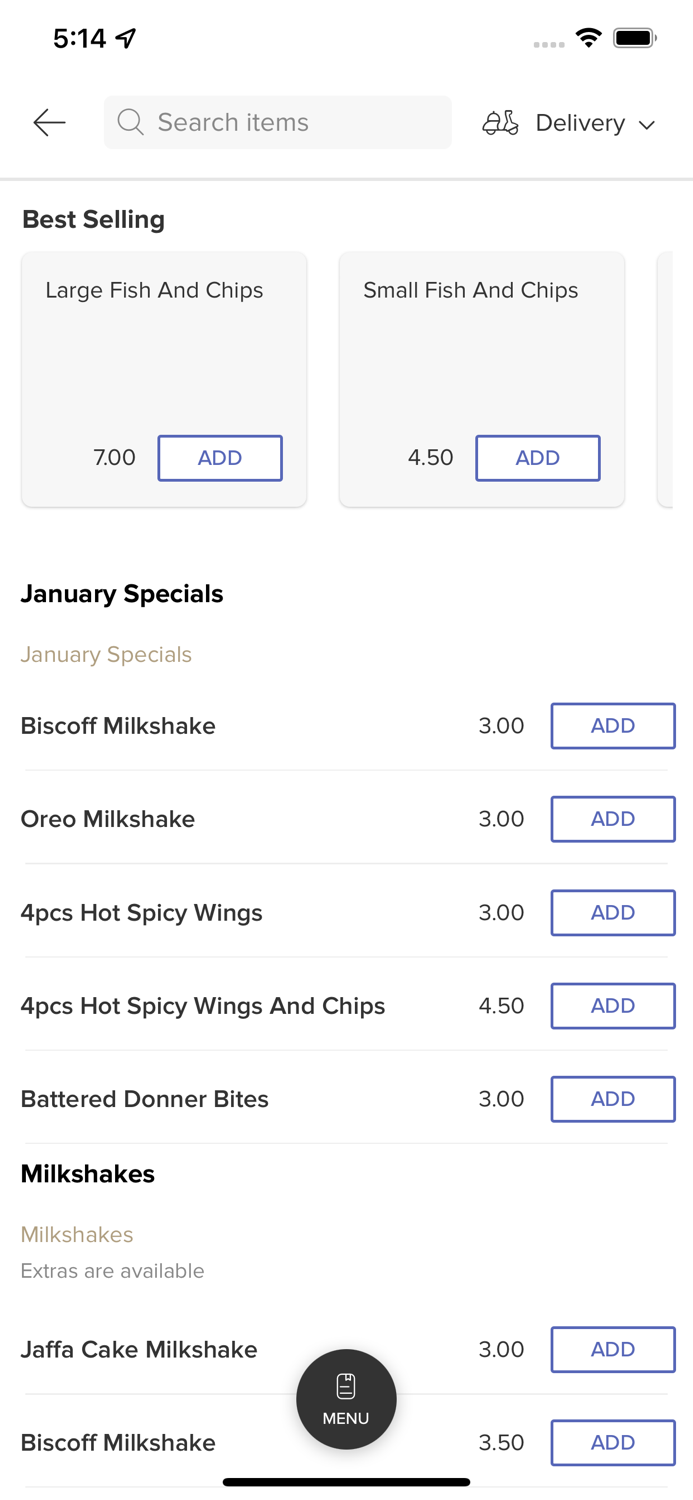Viewport: 693px width, 1500px height.
Task: Add the 3.50 Biscoff Milkshake
Action: click(612, 1442)
